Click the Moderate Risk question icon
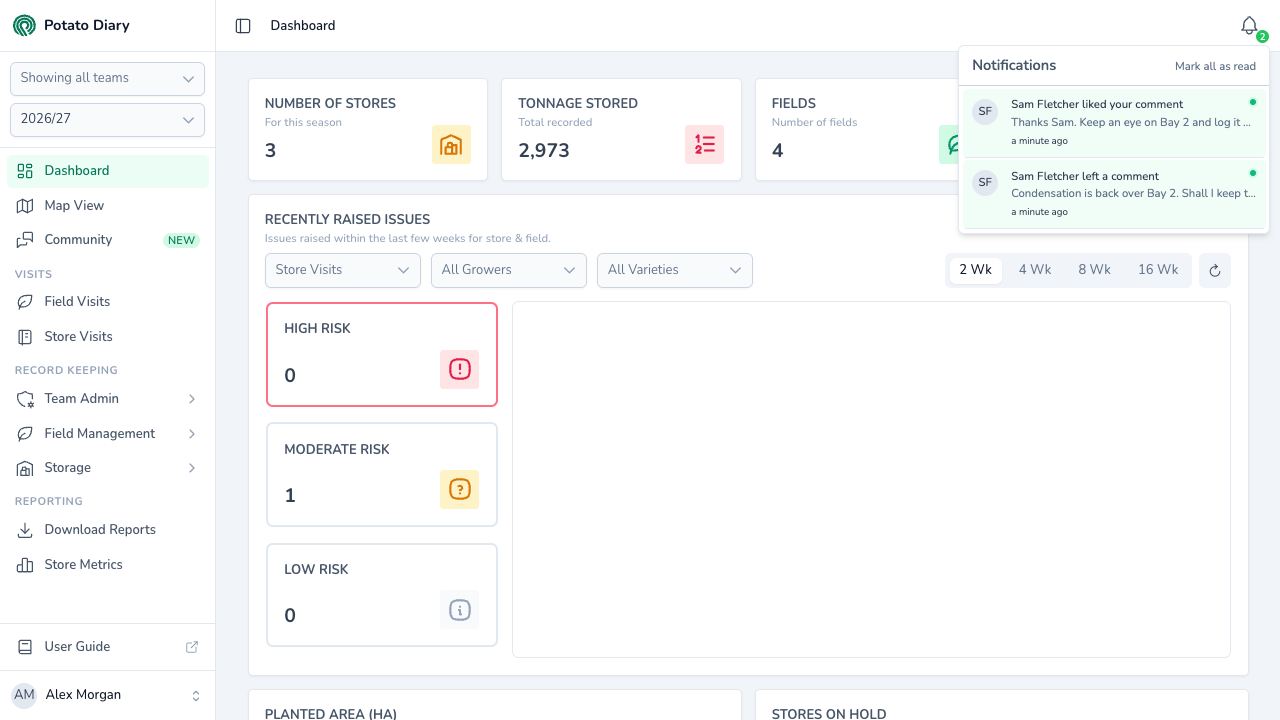The image size is (1280, 720). coord(459,490)
